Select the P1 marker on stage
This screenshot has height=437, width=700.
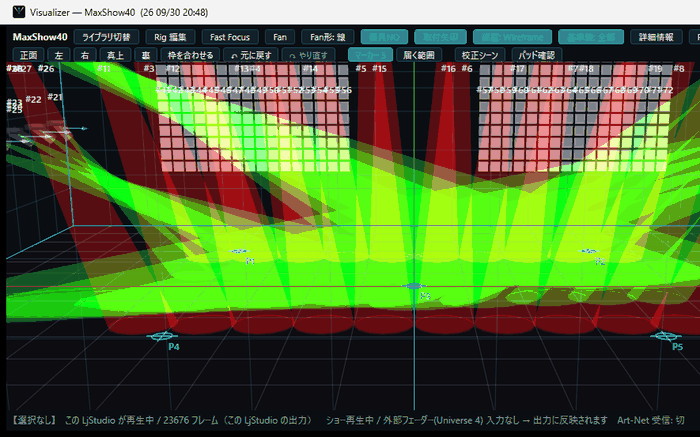(239, 251)
